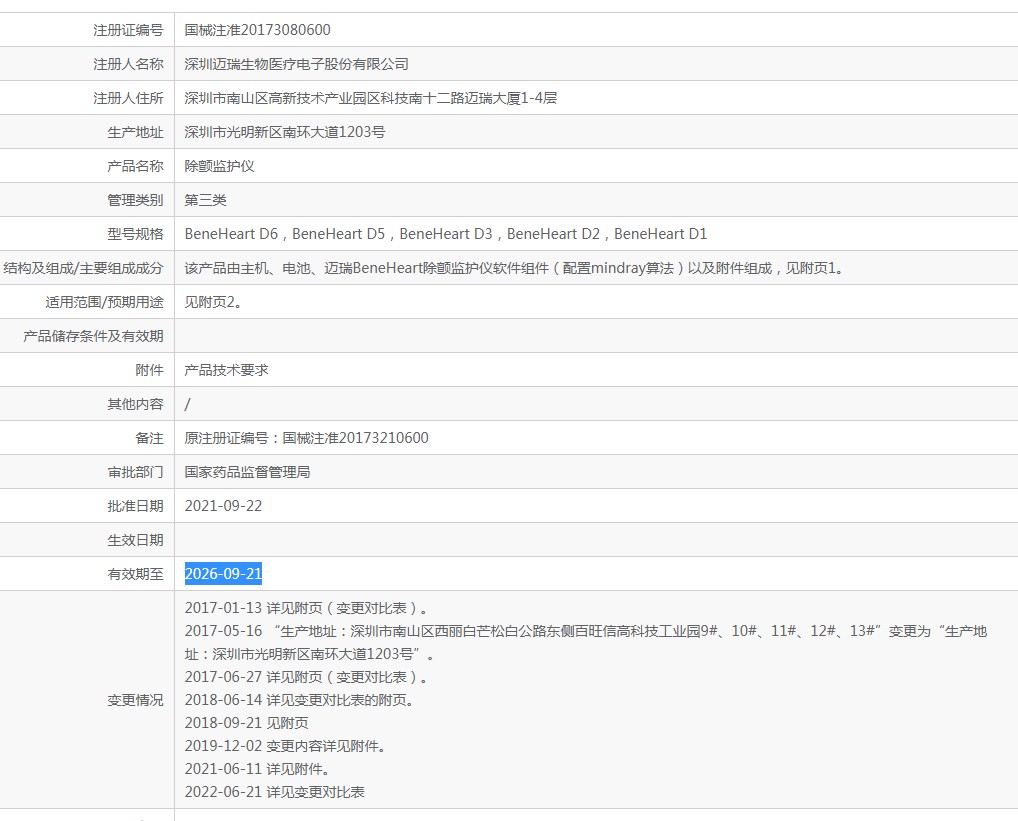Click the 有效期至 row label

pos(135,574)
